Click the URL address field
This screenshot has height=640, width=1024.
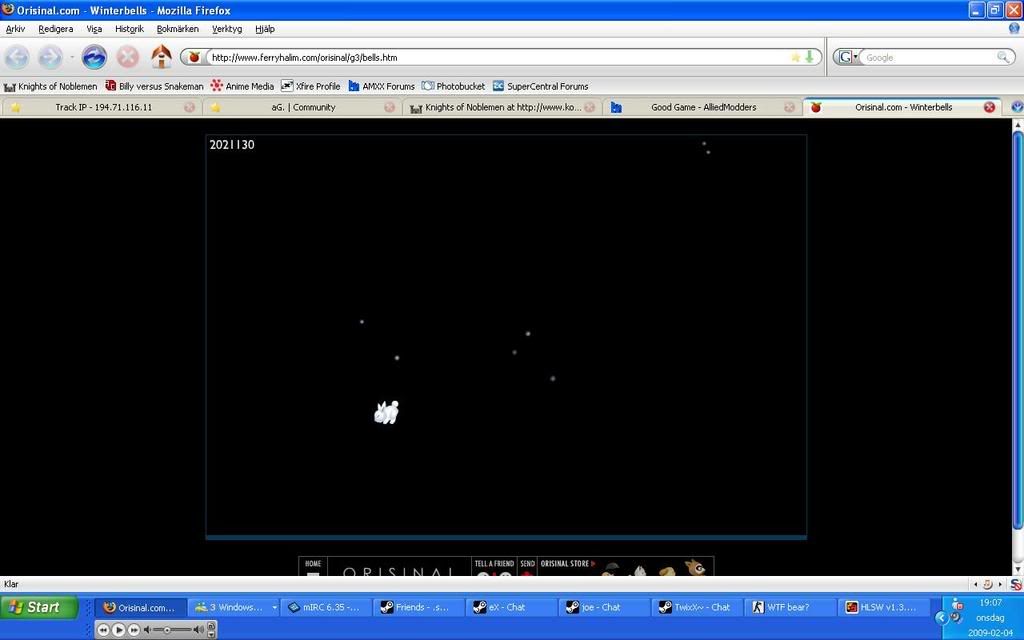[490, 57]
